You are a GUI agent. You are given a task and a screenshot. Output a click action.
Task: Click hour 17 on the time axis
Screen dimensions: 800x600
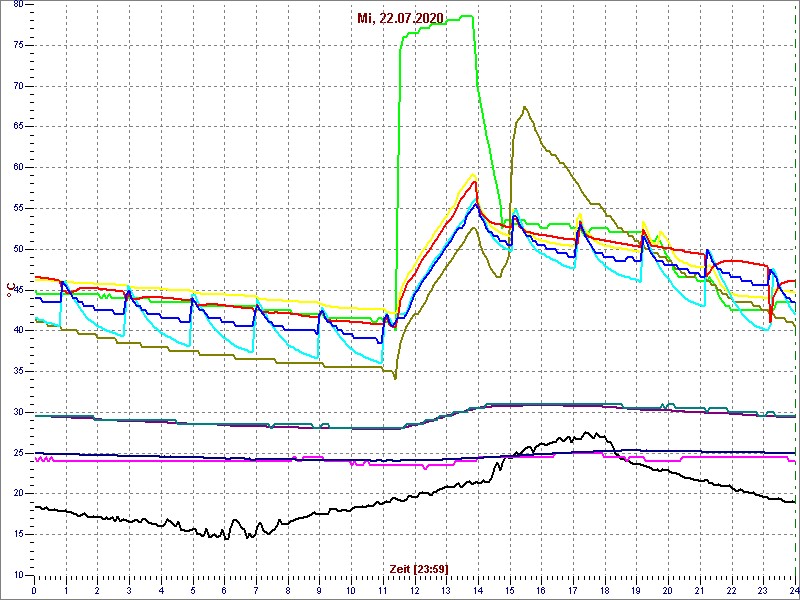coord(573,590)
